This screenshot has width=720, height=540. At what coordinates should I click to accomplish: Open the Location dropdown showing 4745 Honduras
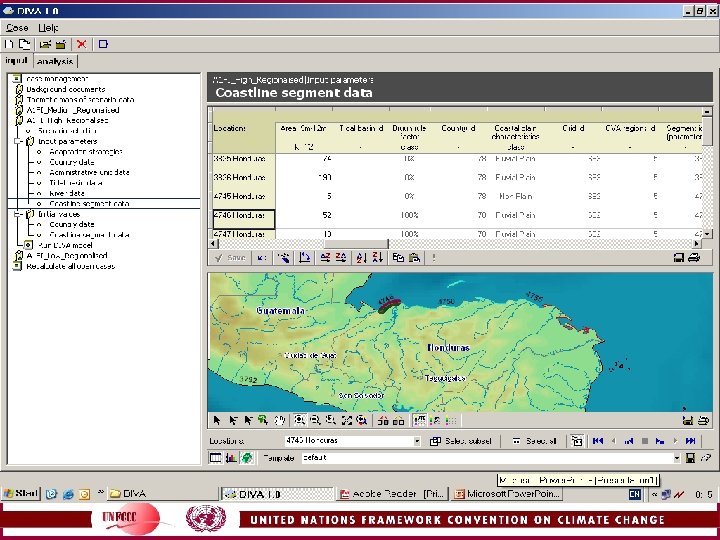(416, 440)
